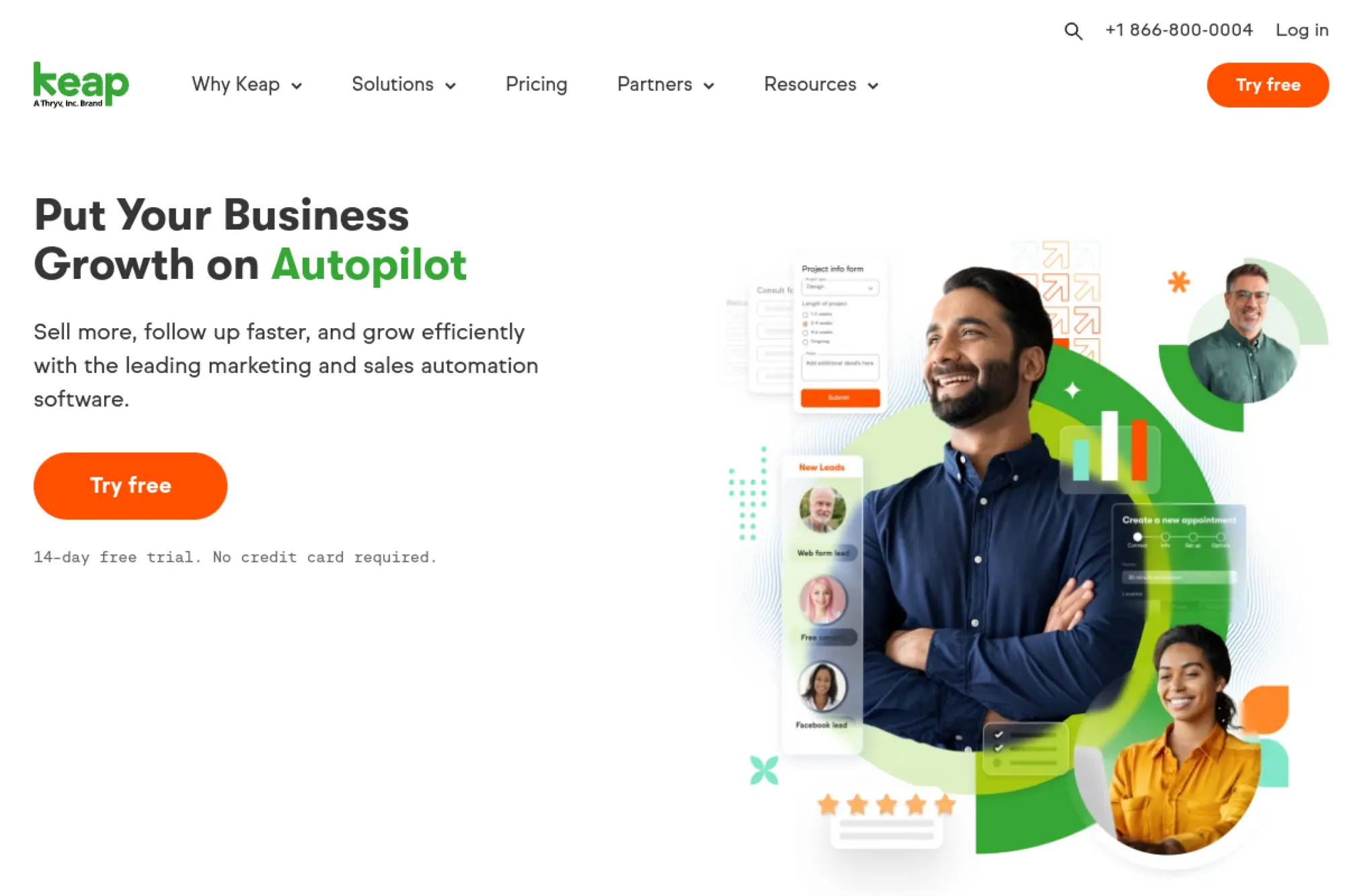The image size is (1345, 896).
Task: Click Try free in the header
Action: coord(1268,85)
